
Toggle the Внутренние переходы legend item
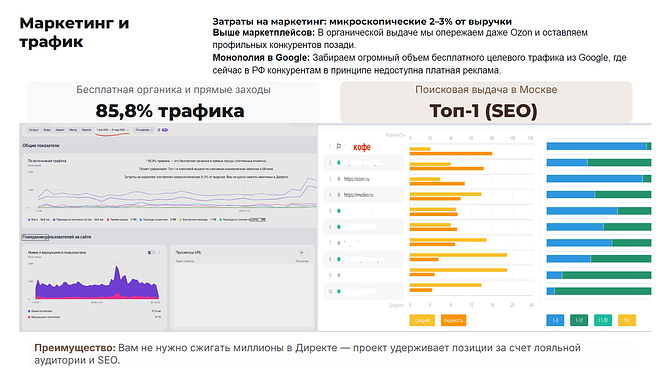coord(198,220)
